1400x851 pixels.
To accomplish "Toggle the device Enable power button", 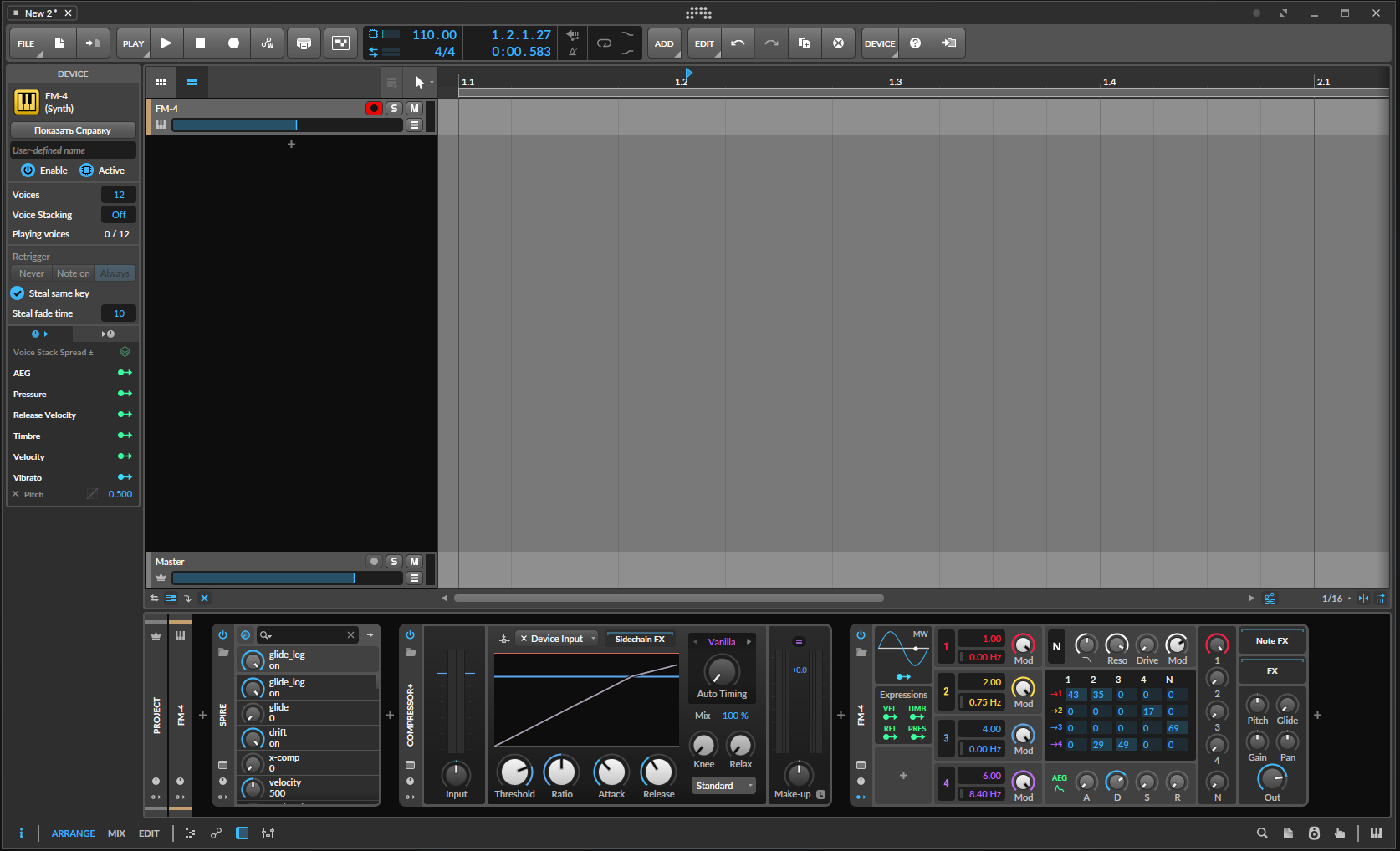I will tap(28, 171).
